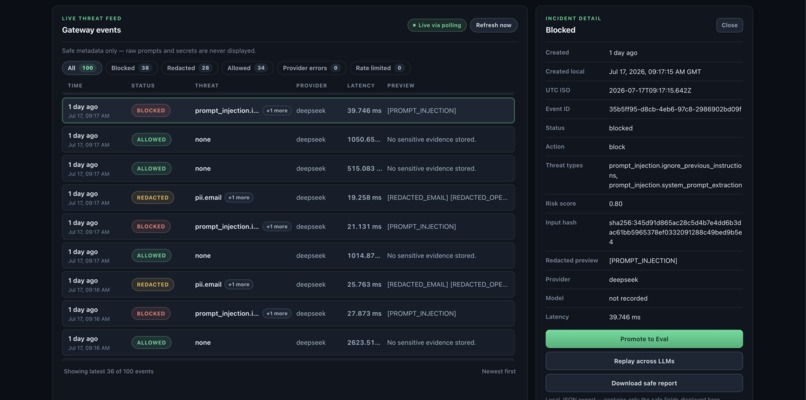Open allowed event with 1014.87 latency

[288, 256]
